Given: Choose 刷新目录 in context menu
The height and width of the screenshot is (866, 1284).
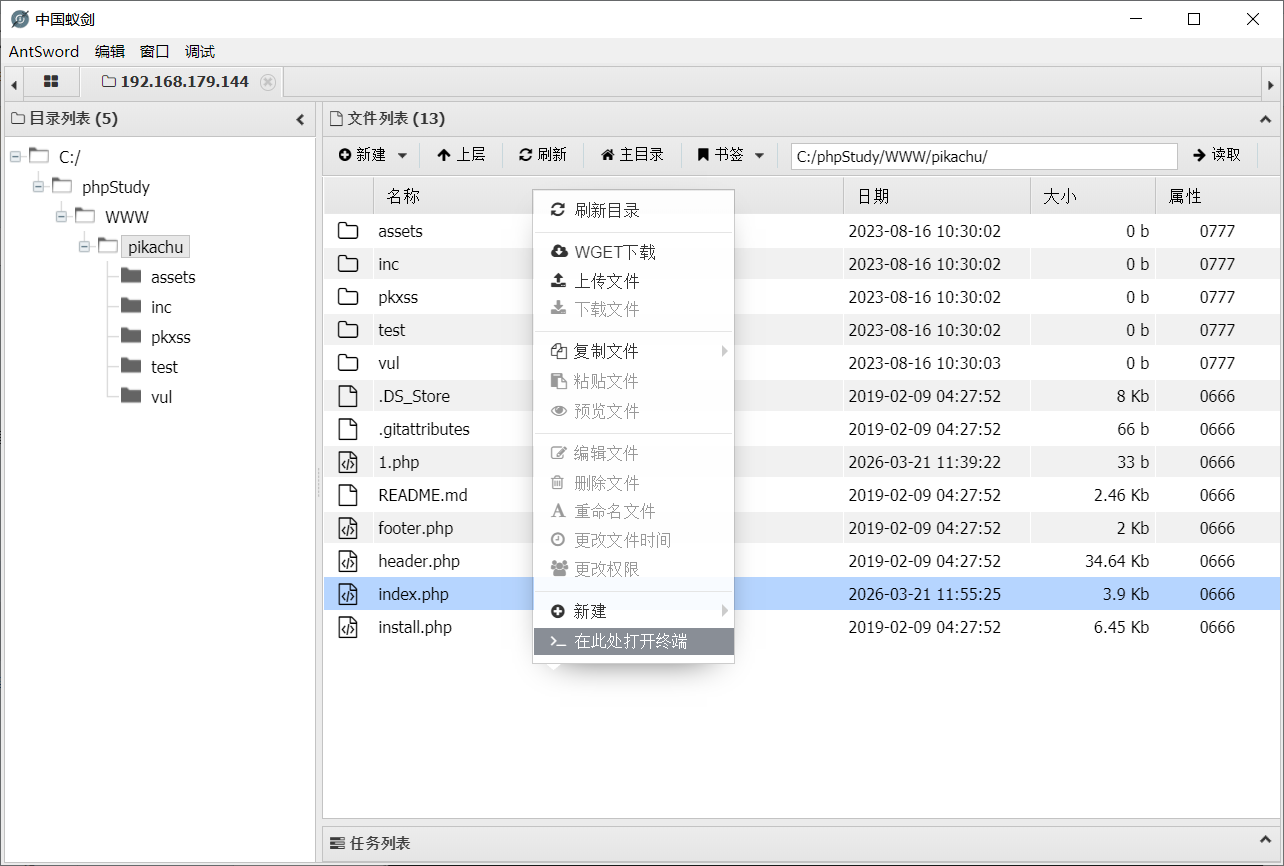Looking at the screenshot, I should tap(634, 210).
